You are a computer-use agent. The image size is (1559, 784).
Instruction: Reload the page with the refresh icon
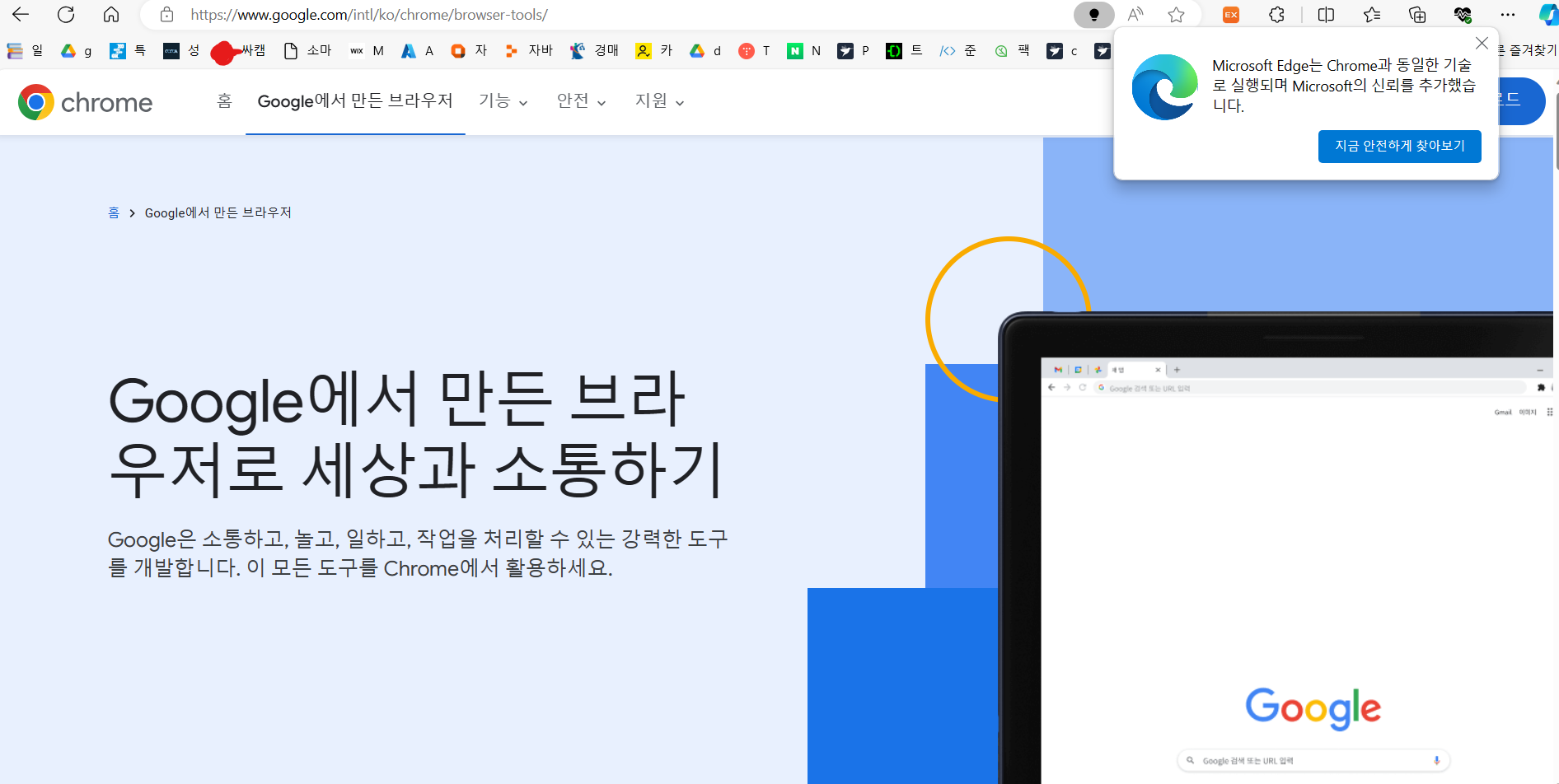[66, 15]
